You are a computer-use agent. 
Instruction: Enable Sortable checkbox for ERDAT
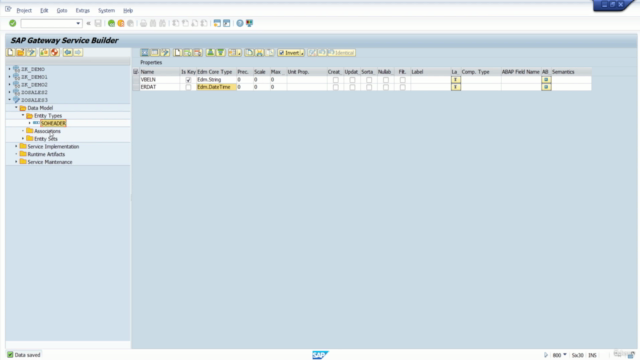point(369,87)
